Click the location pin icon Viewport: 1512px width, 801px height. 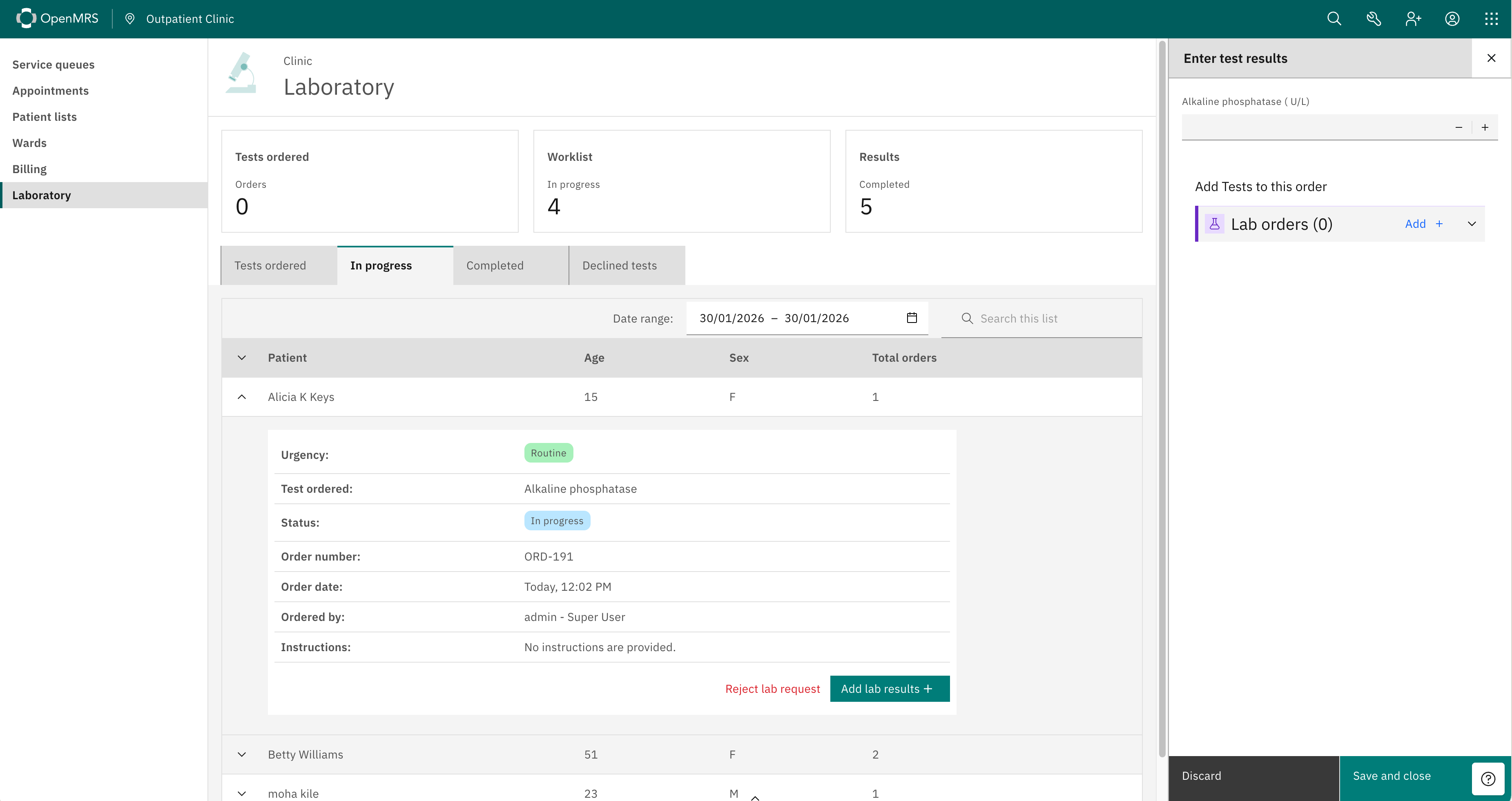coord(130,19)
